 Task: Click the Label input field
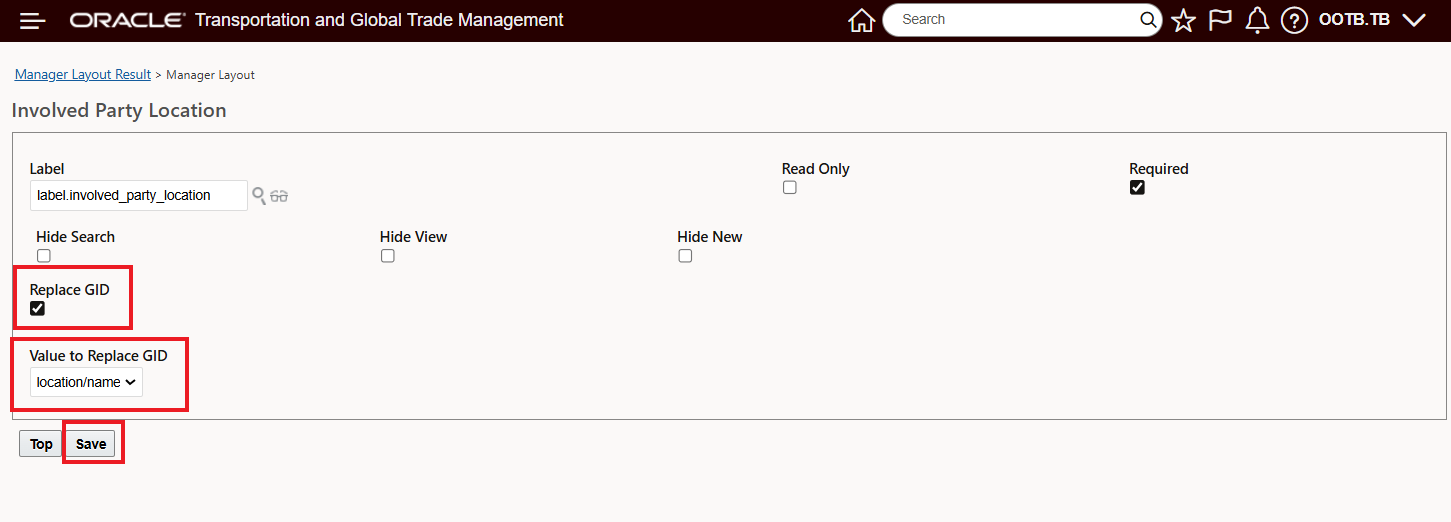[139, 196]
